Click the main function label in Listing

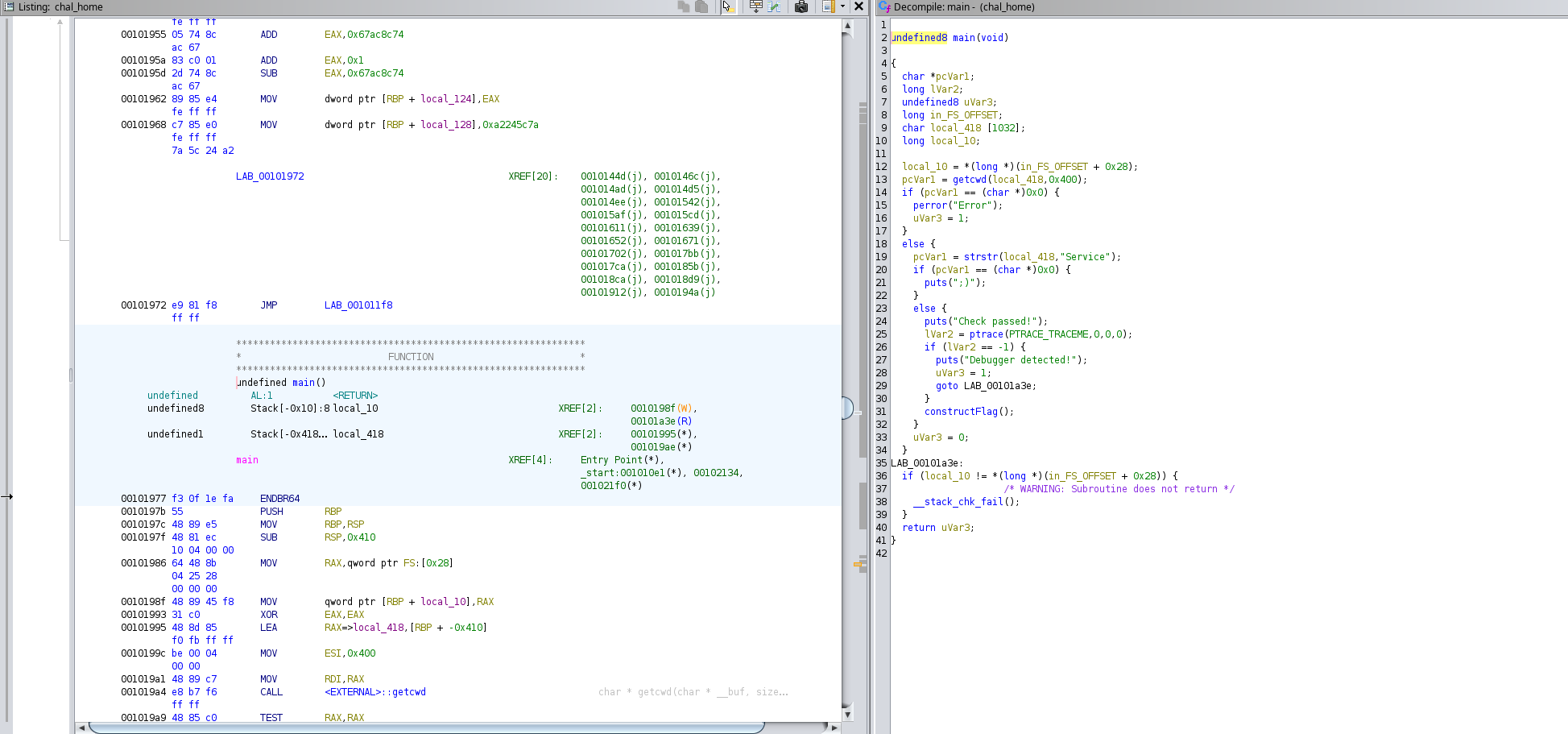tap(247, 460)
